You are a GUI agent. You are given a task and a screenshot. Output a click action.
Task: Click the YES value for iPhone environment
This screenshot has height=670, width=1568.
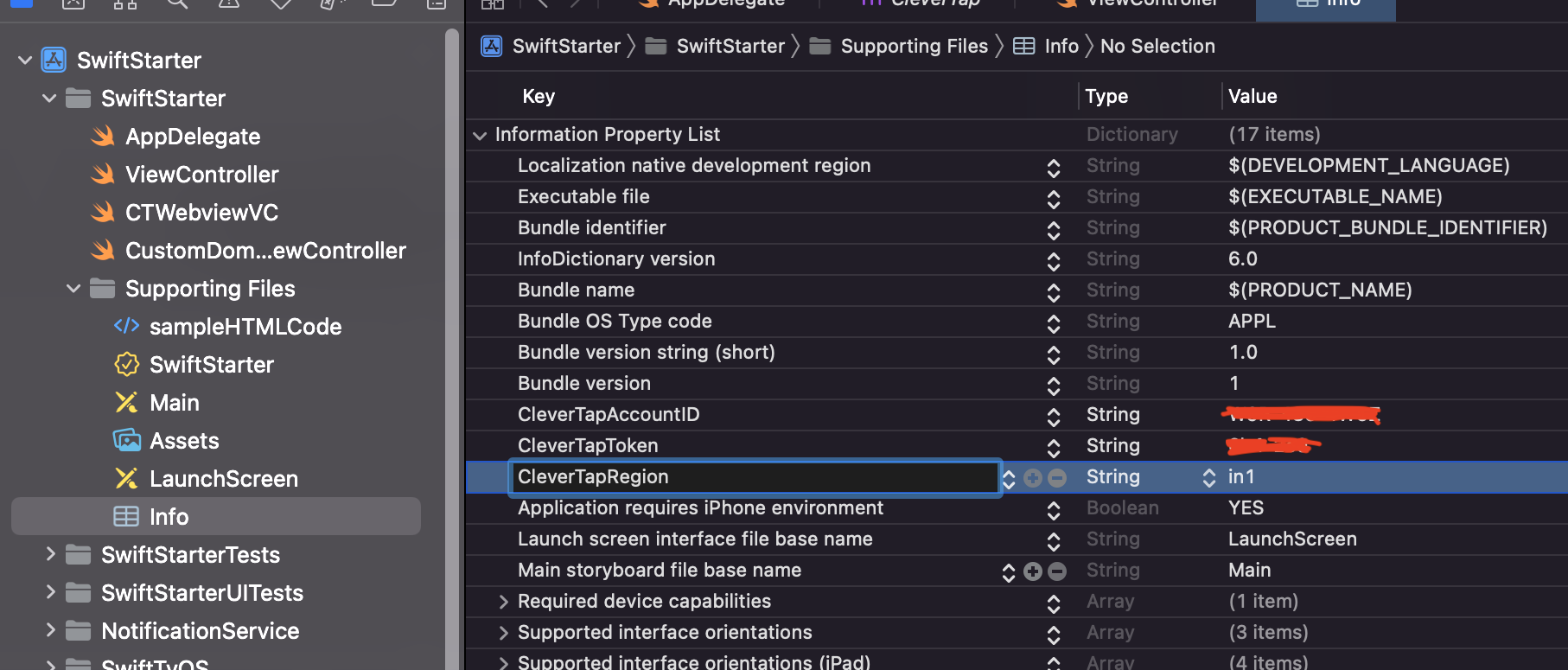[1246, 507]
